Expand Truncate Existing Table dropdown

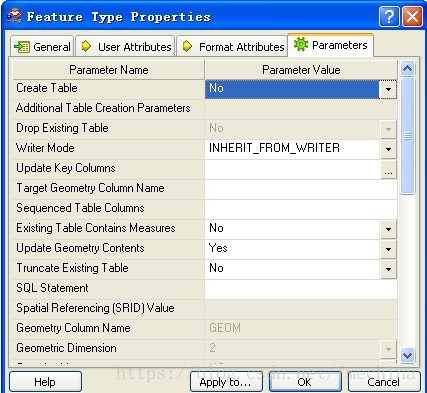pyautogui.click(x=388, y=269)
